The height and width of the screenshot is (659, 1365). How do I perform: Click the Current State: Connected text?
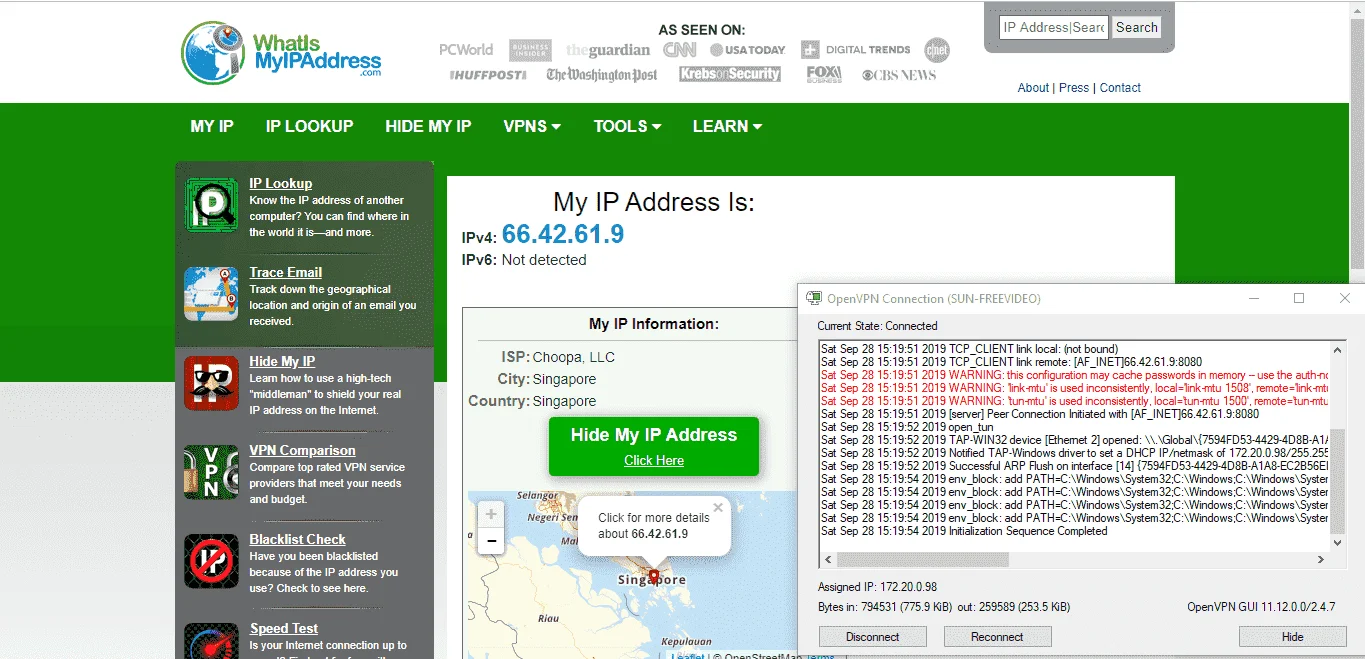pyautogui.click(x=877, y=326)
